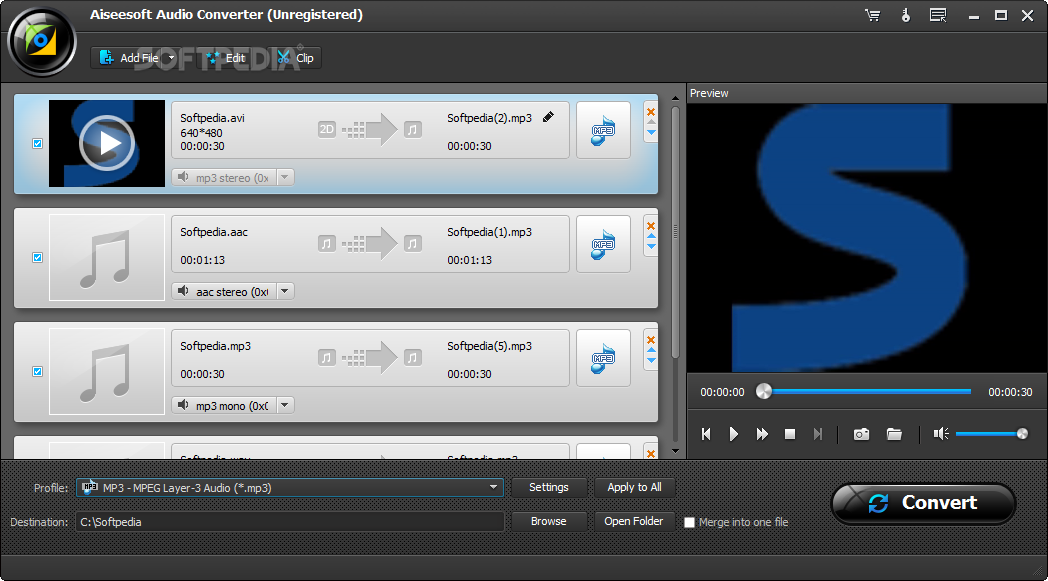Viewport: 1048px width, 581px height.
Task: Rename output Softpedia(2).mp3 with pencil icon
Action: pyautogui.click(x=548, y=118)
